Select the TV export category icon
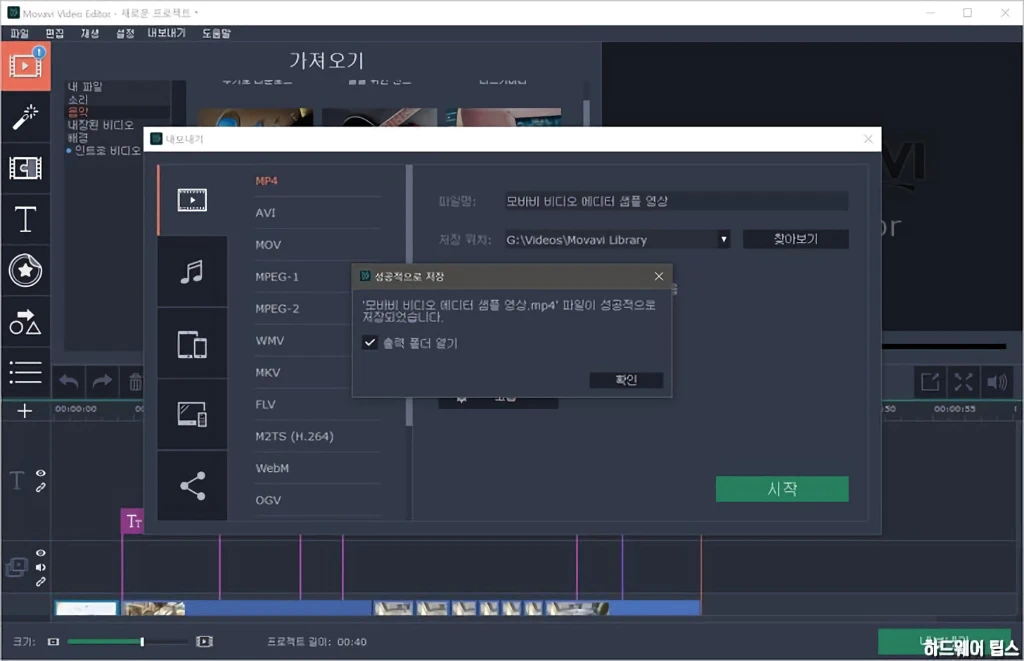1024x661 pixels. point(192,414)
